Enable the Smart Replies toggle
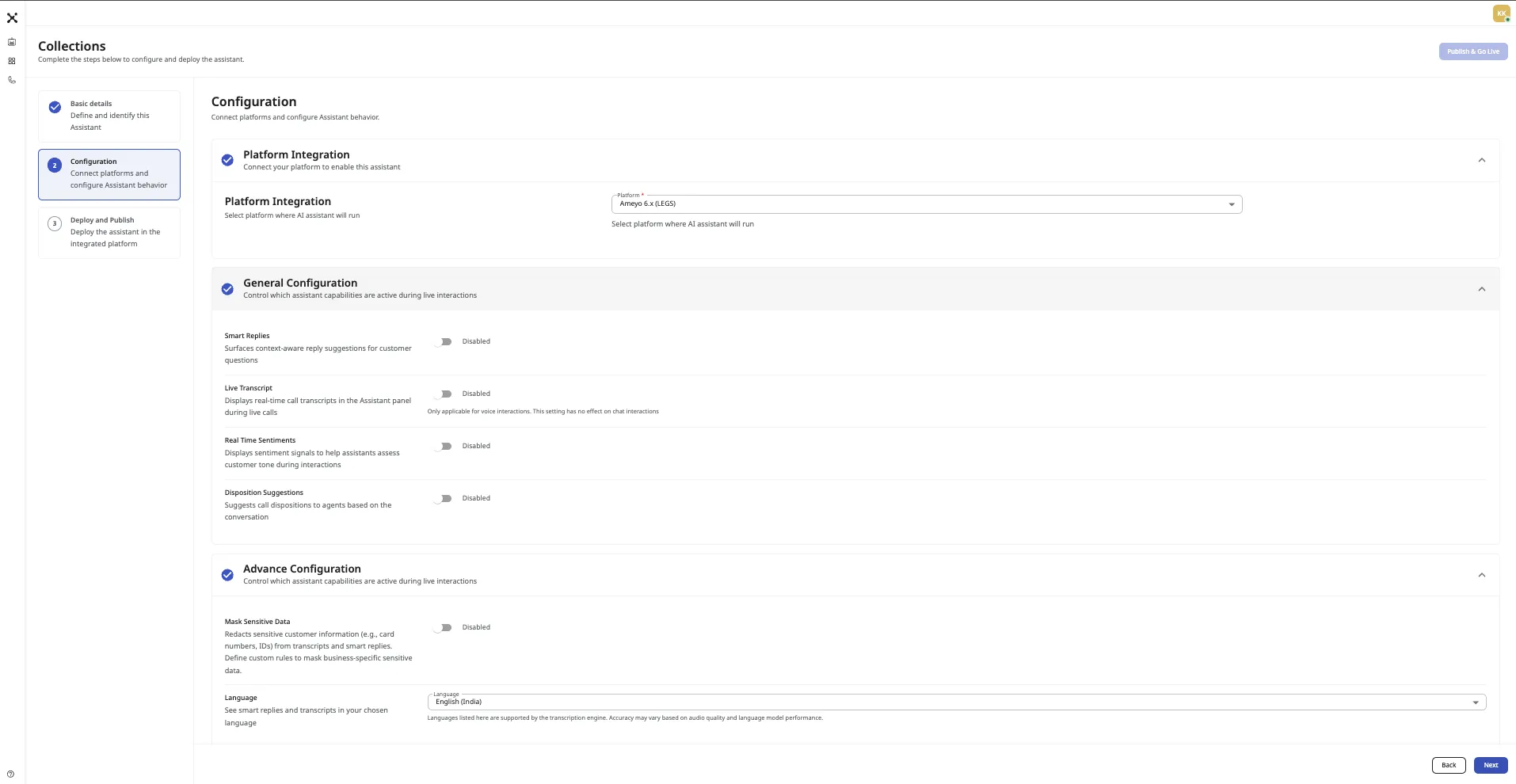1516x784 pixels. [444, 342]
